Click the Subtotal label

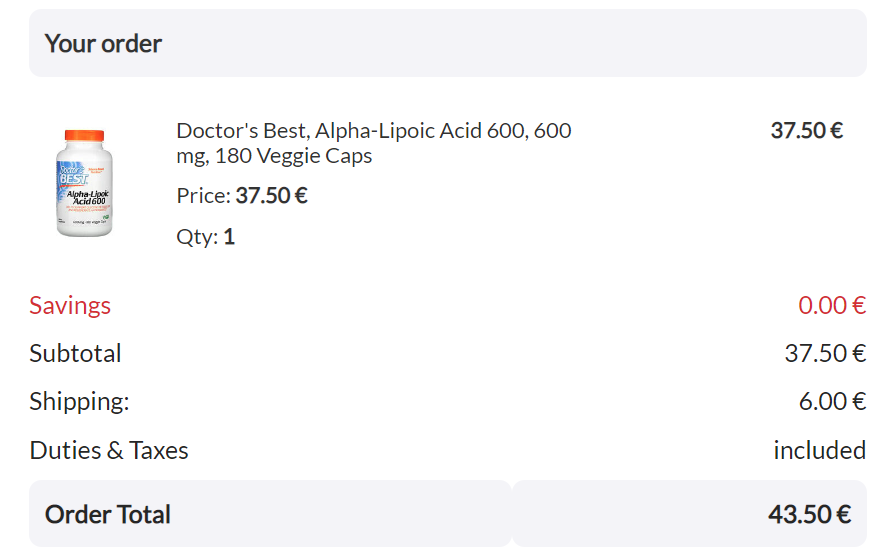click(x=75, y=353)
